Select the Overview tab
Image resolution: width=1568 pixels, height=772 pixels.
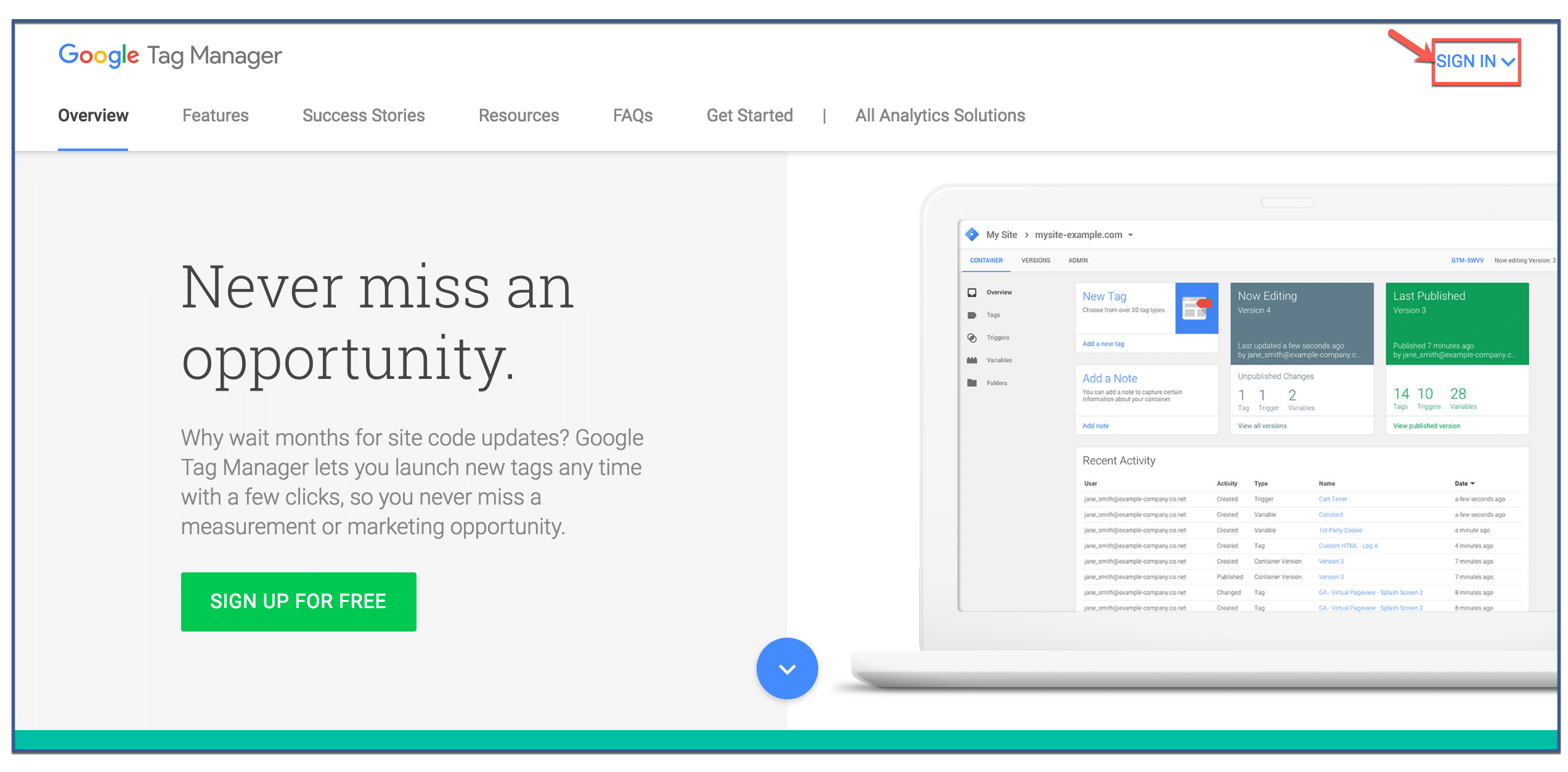[x=93, y=116]
